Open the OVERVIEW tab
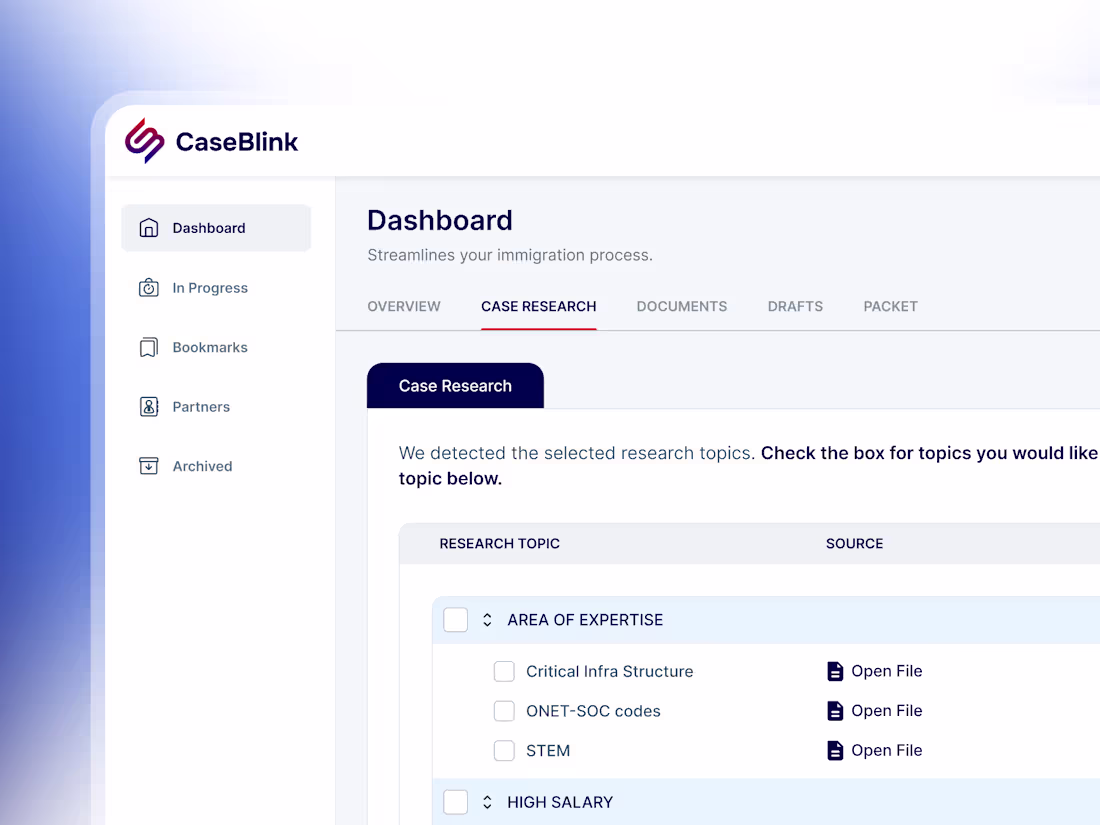Image resolution: width=1100 pixels, height=825 pixels. coord(404,307)
